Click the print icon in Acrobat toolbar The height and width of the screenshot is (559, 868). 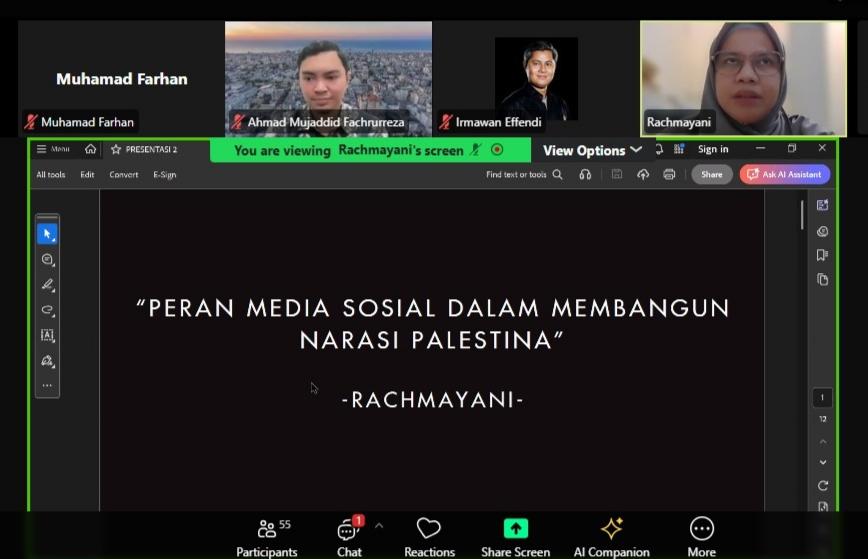click(669, 174)
